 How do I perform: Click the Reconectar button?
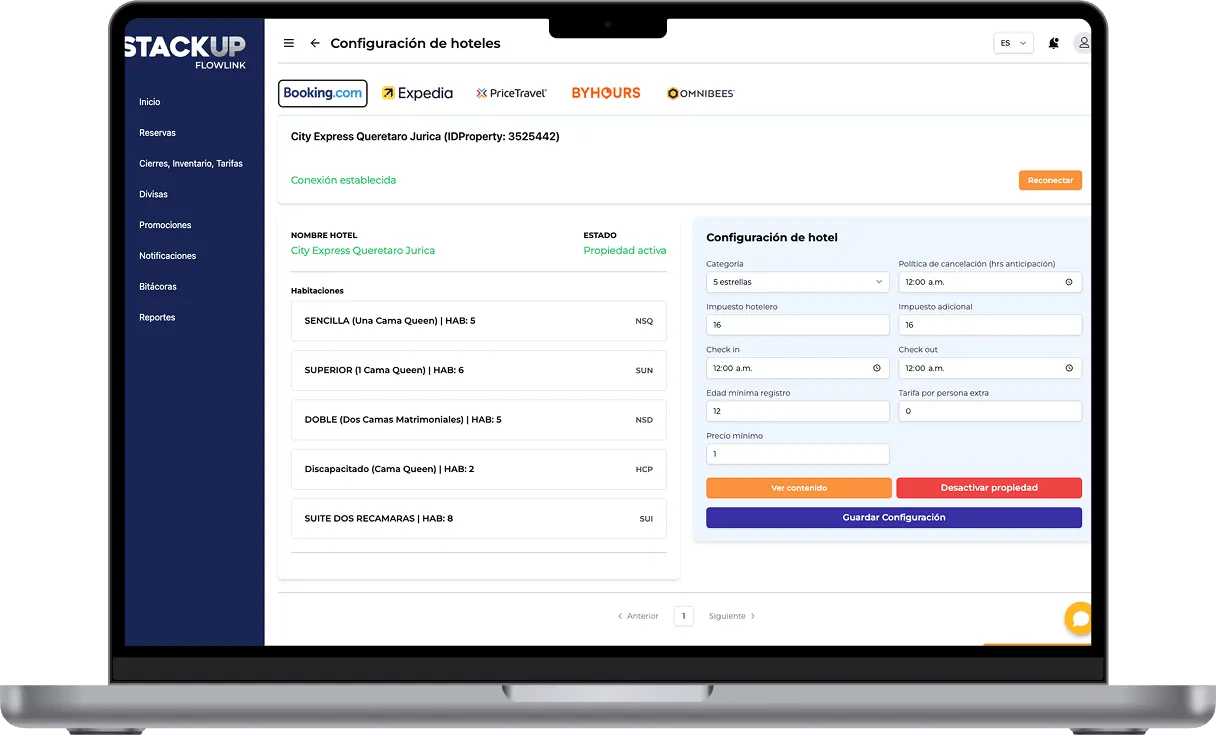[1050, 180]
